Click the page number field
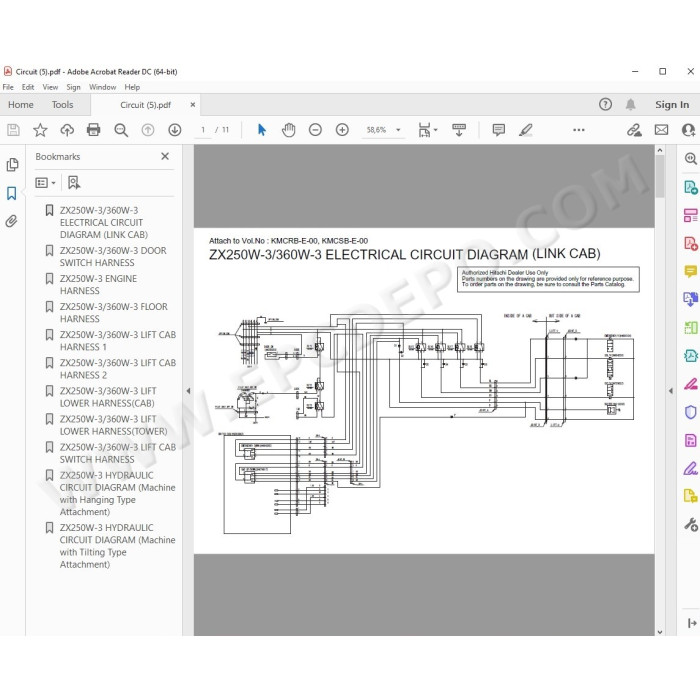700x700 pixels. tap(203, 130)
